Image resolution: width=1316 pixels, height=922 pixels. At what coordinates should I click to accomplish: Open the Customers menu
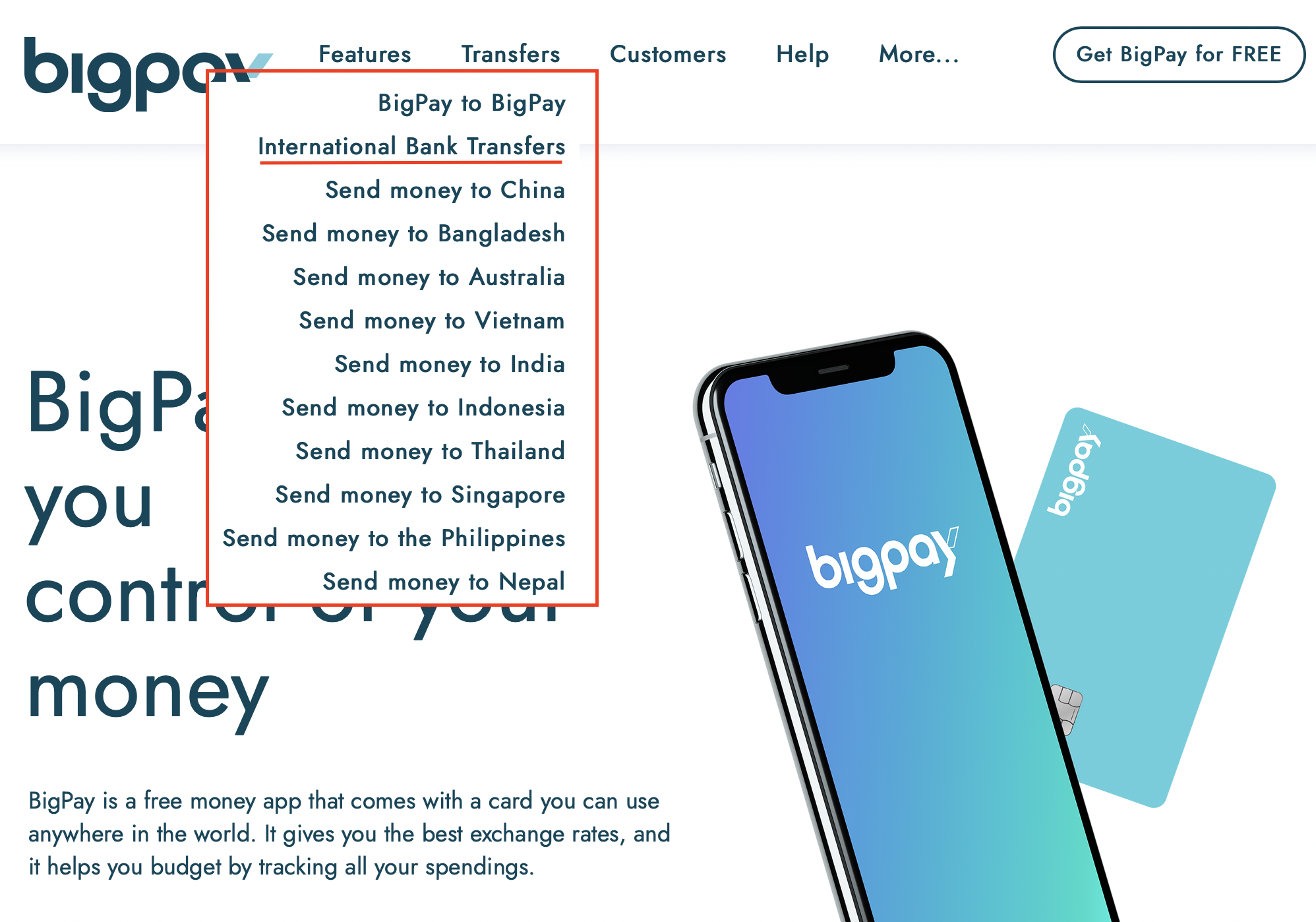tap(668, 54)
